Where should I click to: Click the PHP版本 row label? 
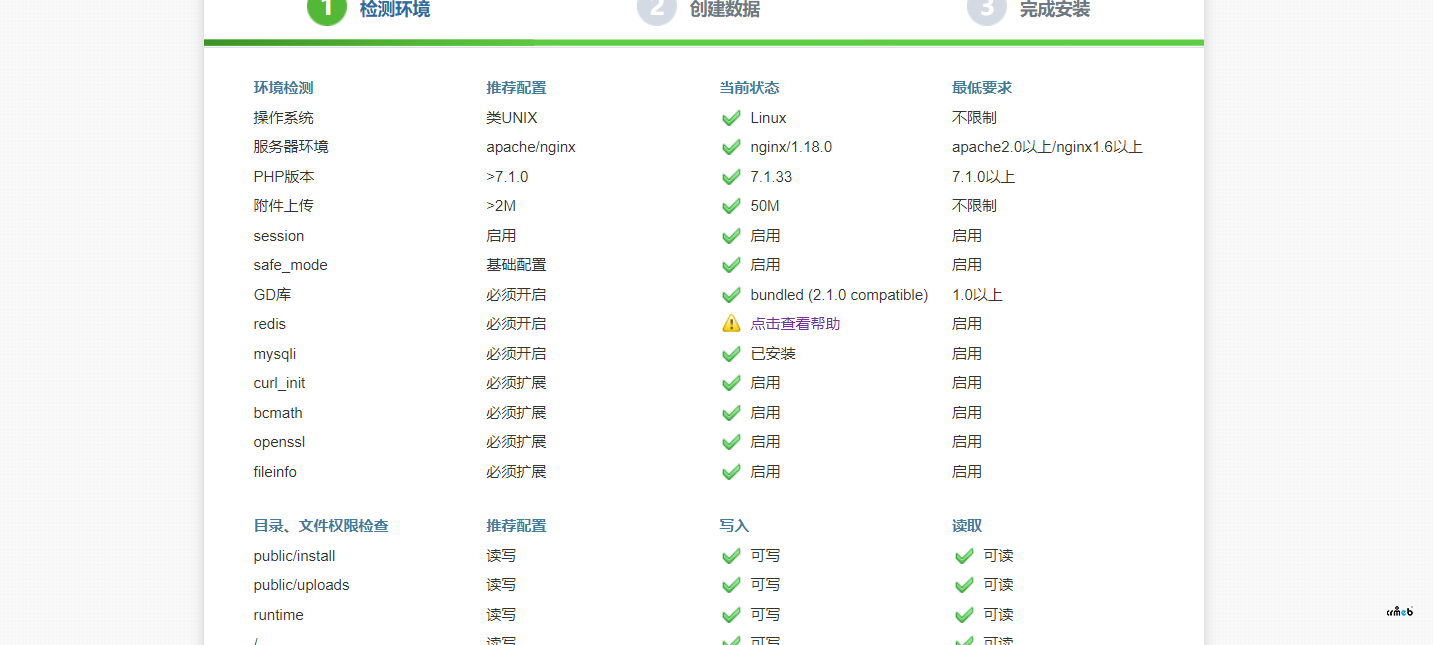(284, 177)
